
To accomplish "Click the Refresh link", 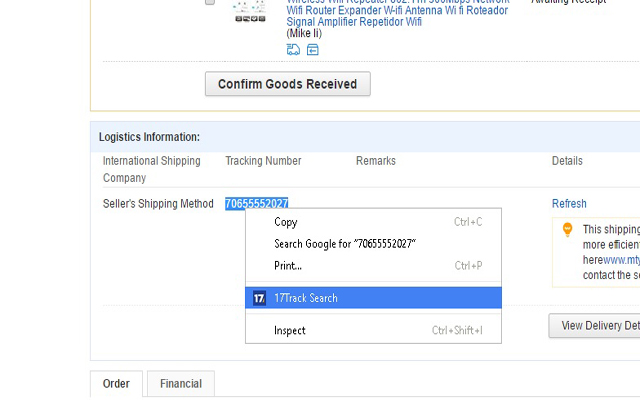I will (569, 204).
